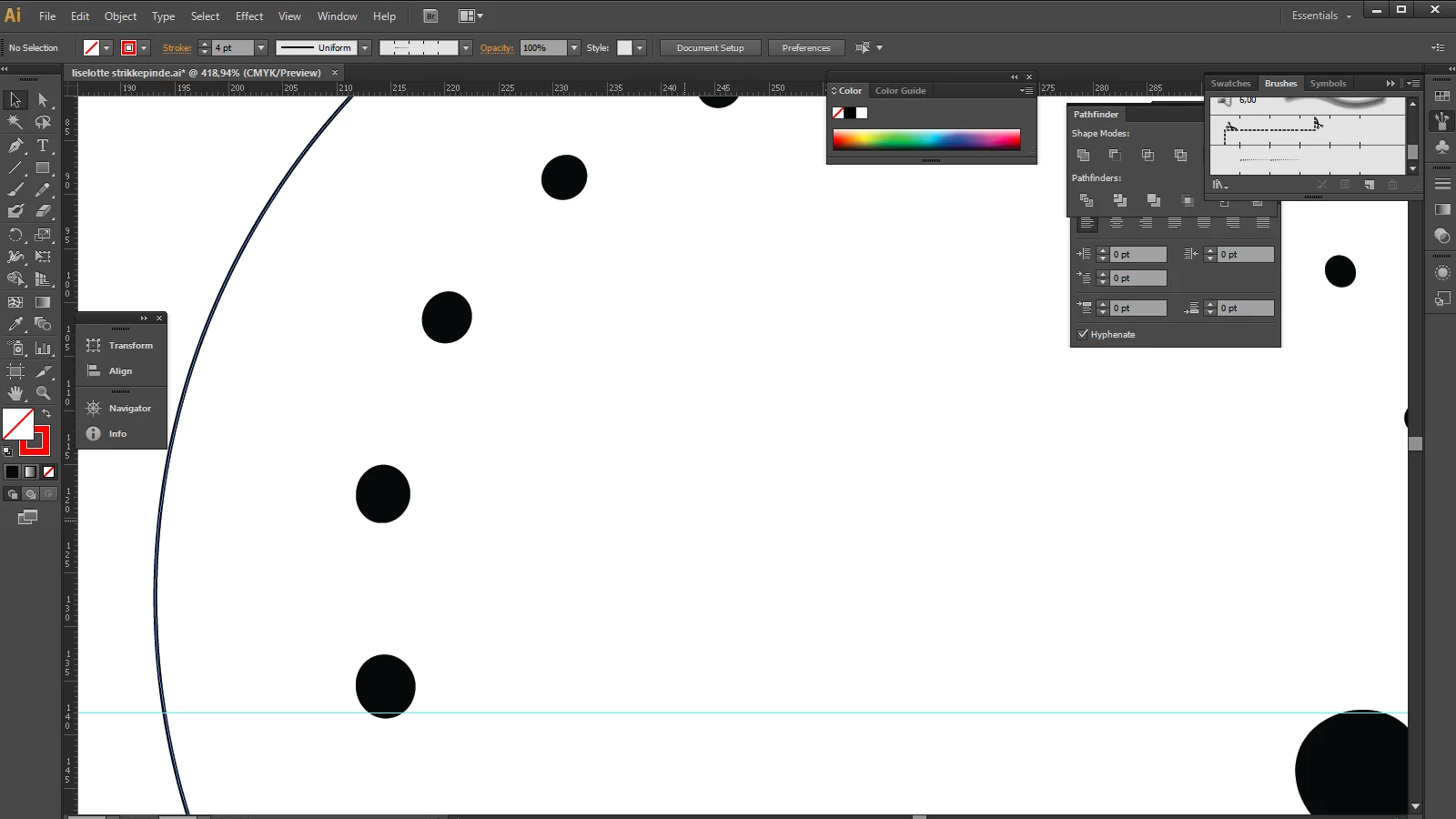Screen dimensions: 1456x819
Task: Open the opacity percentage dropdown
Action: tap(574, 47)
